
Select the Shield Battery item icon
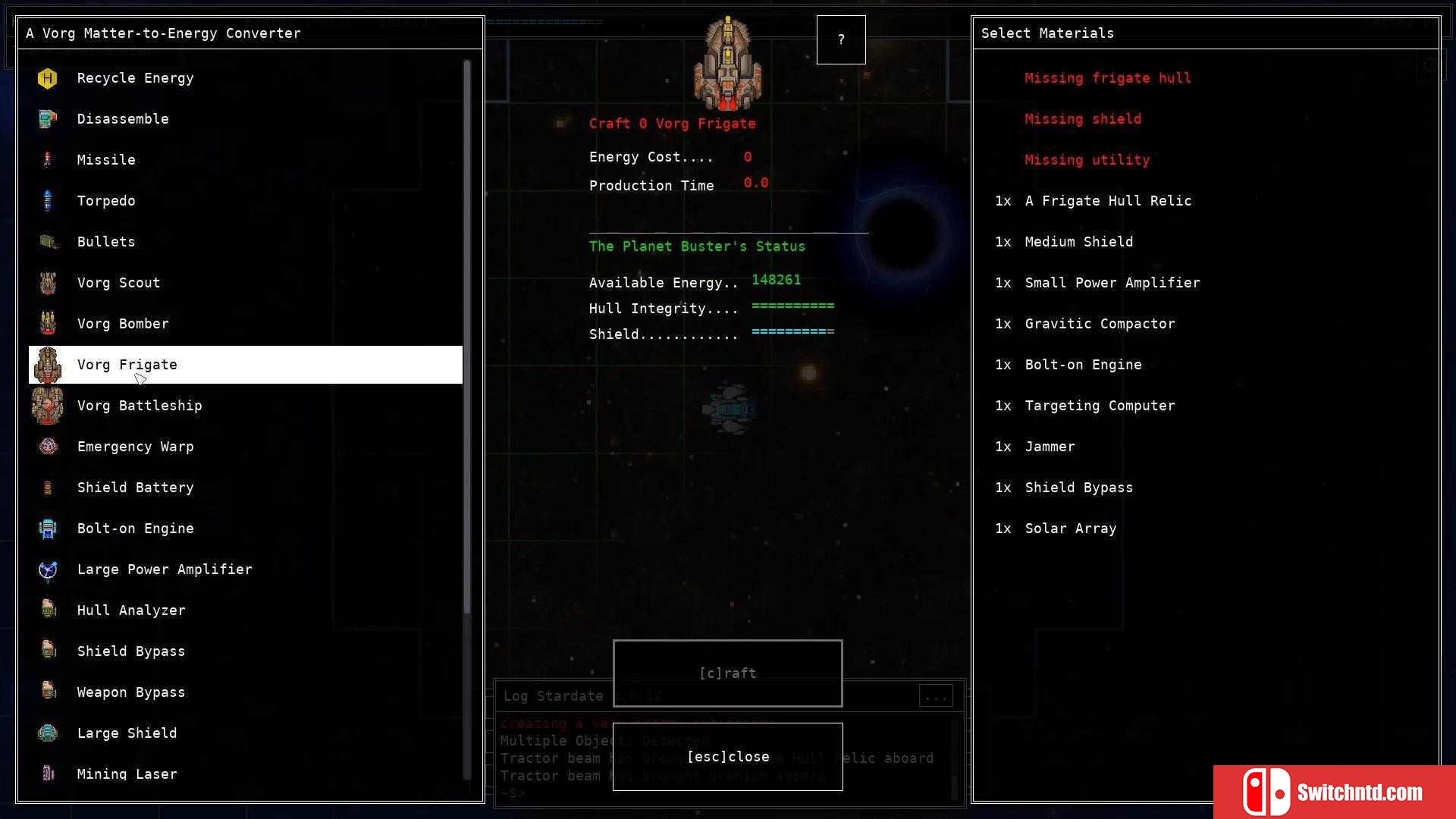pos(47,487)
